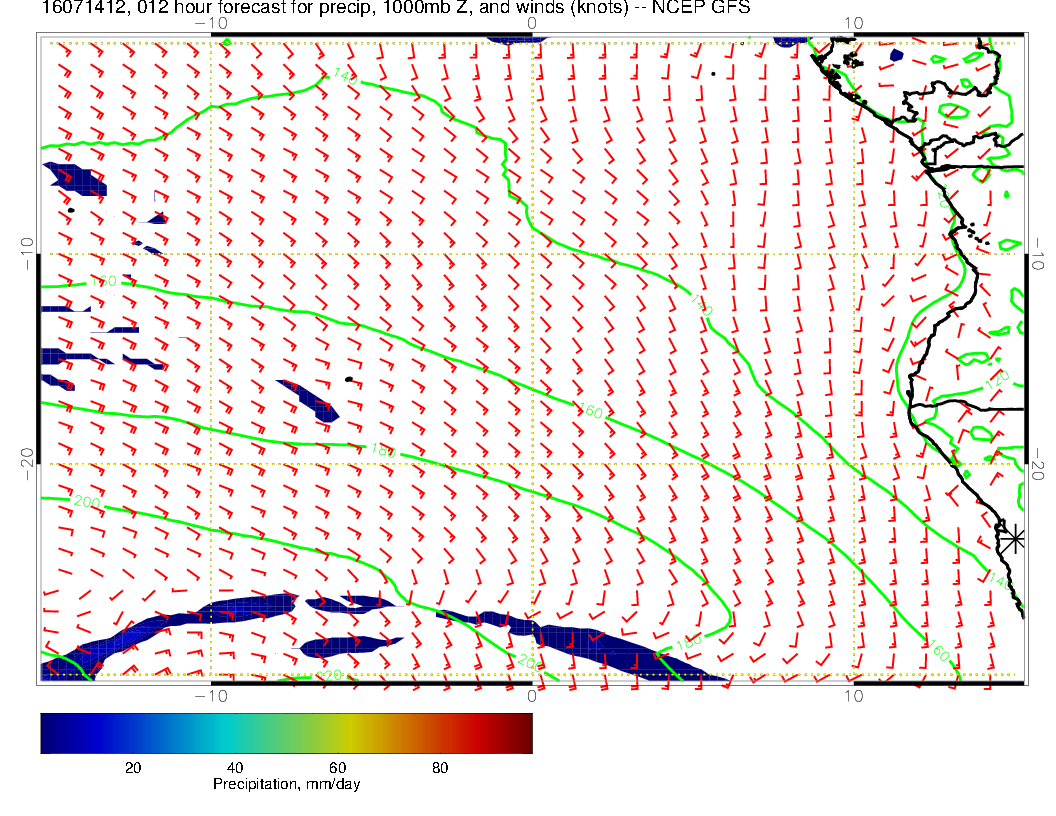Click the '-20' latitude label on left axis
Image resolution: width=1056 pixels, height=816 pixels.
(x=28, y=464)
